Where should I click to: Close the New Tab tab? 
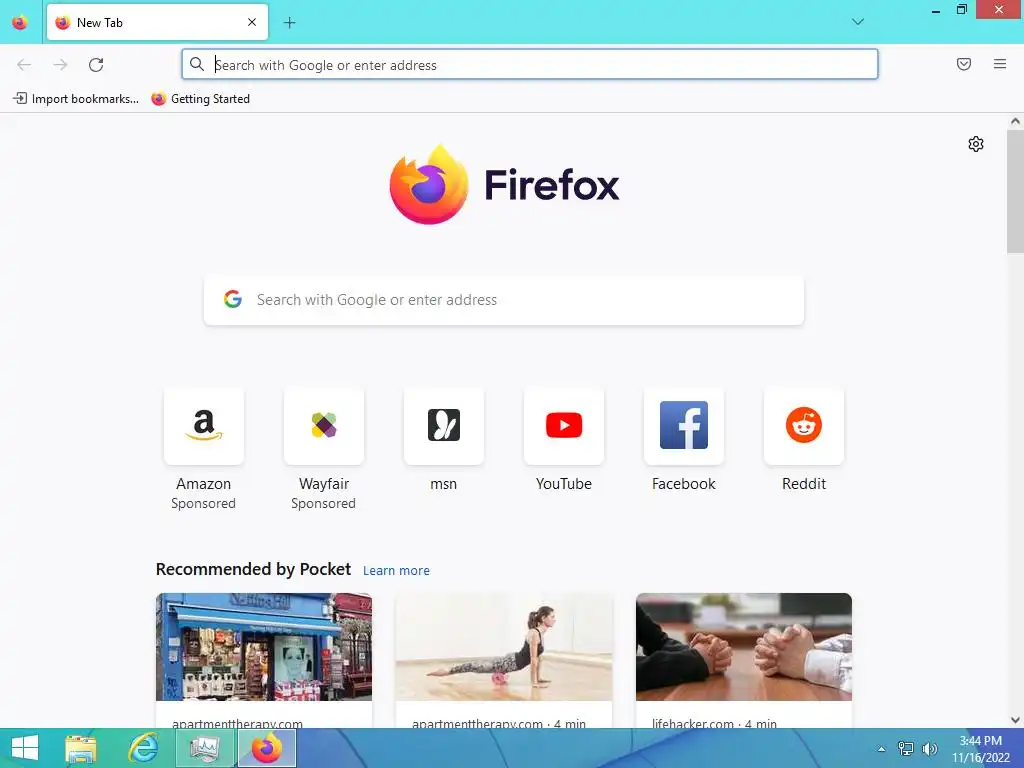(252, 22)
